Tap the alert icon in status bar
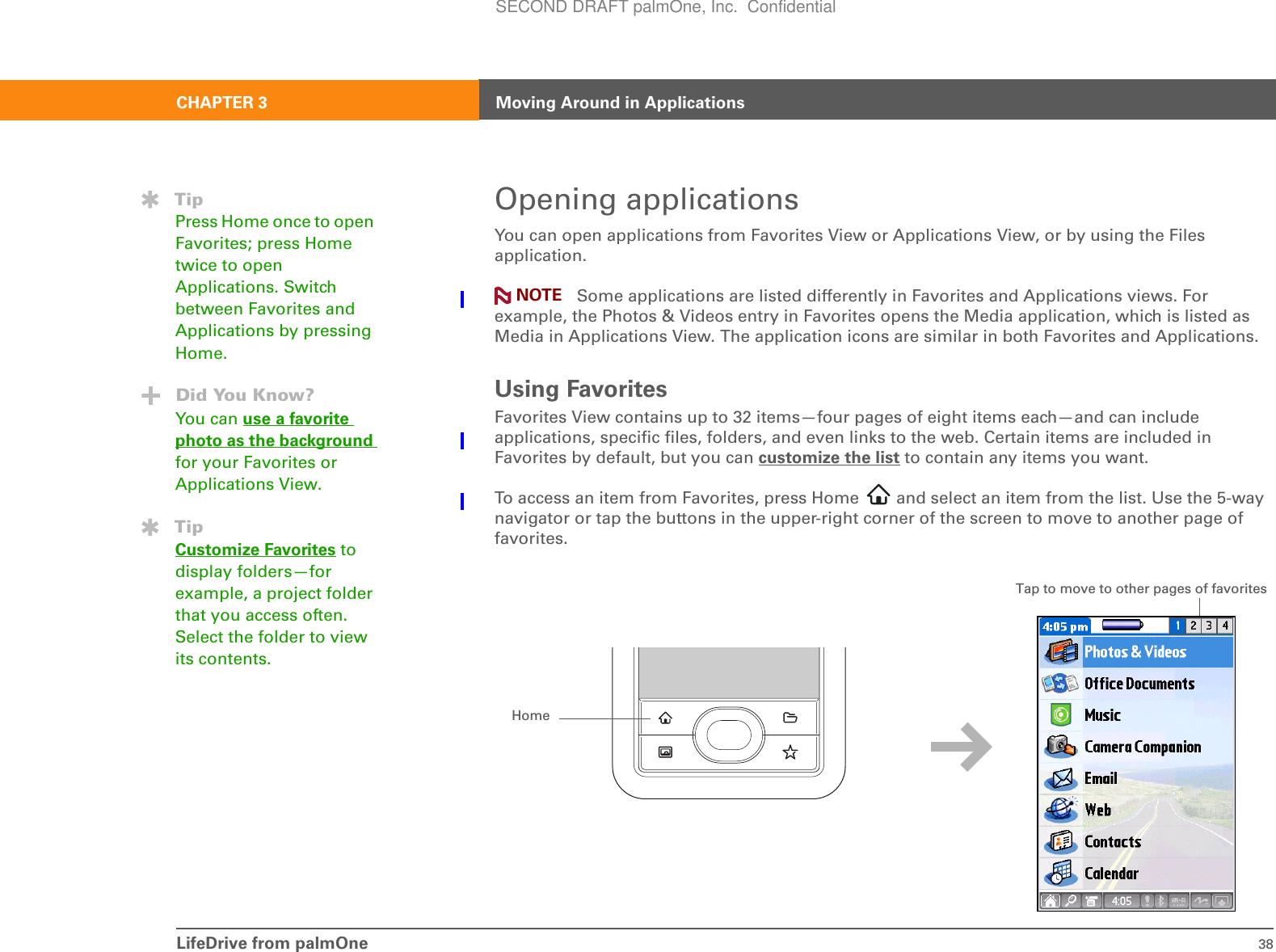Screen dimensions: 1276x952 pyautogui.click(x=1148, y=900)
